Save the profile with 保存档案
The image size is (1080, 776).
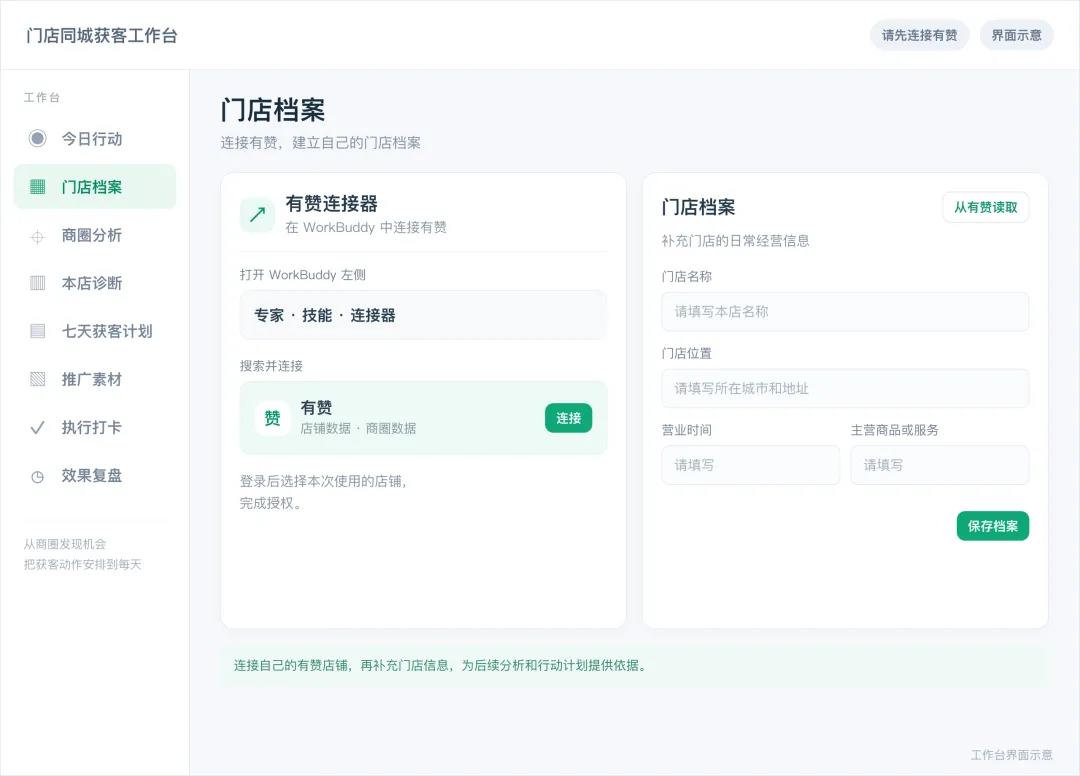coord(993,526)
